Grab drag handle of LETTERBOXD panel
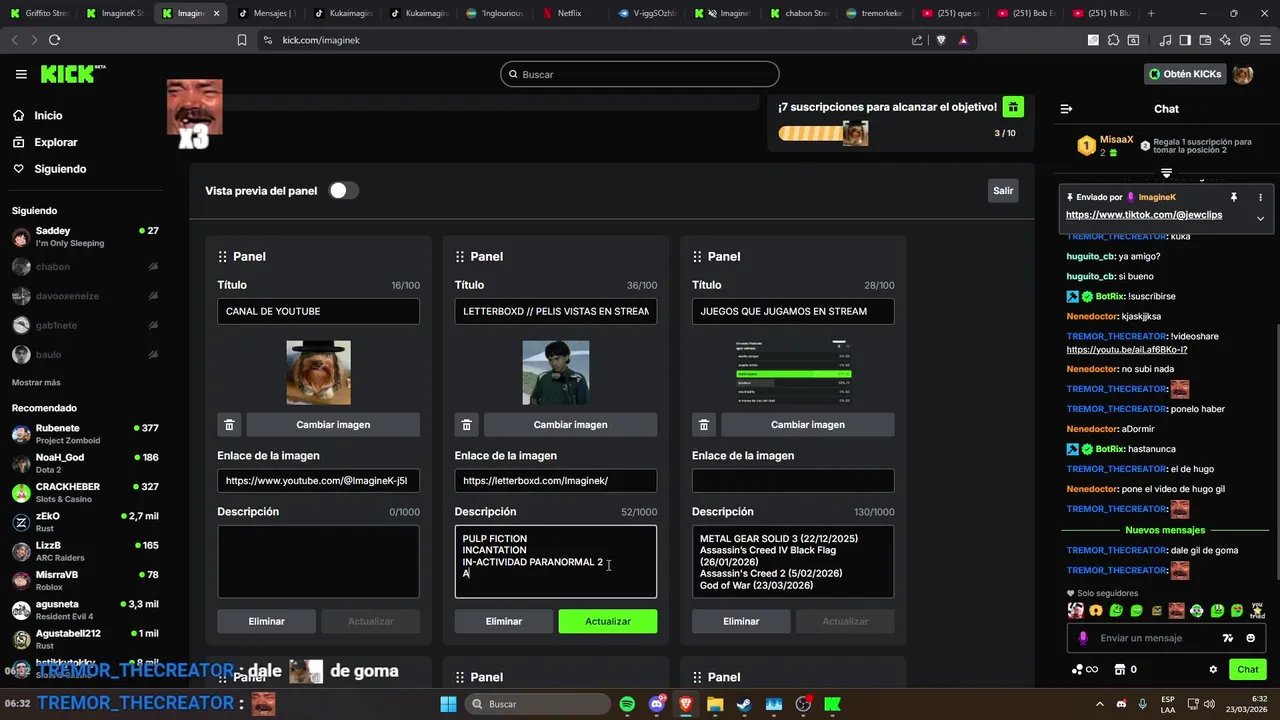 pos(460,257)
